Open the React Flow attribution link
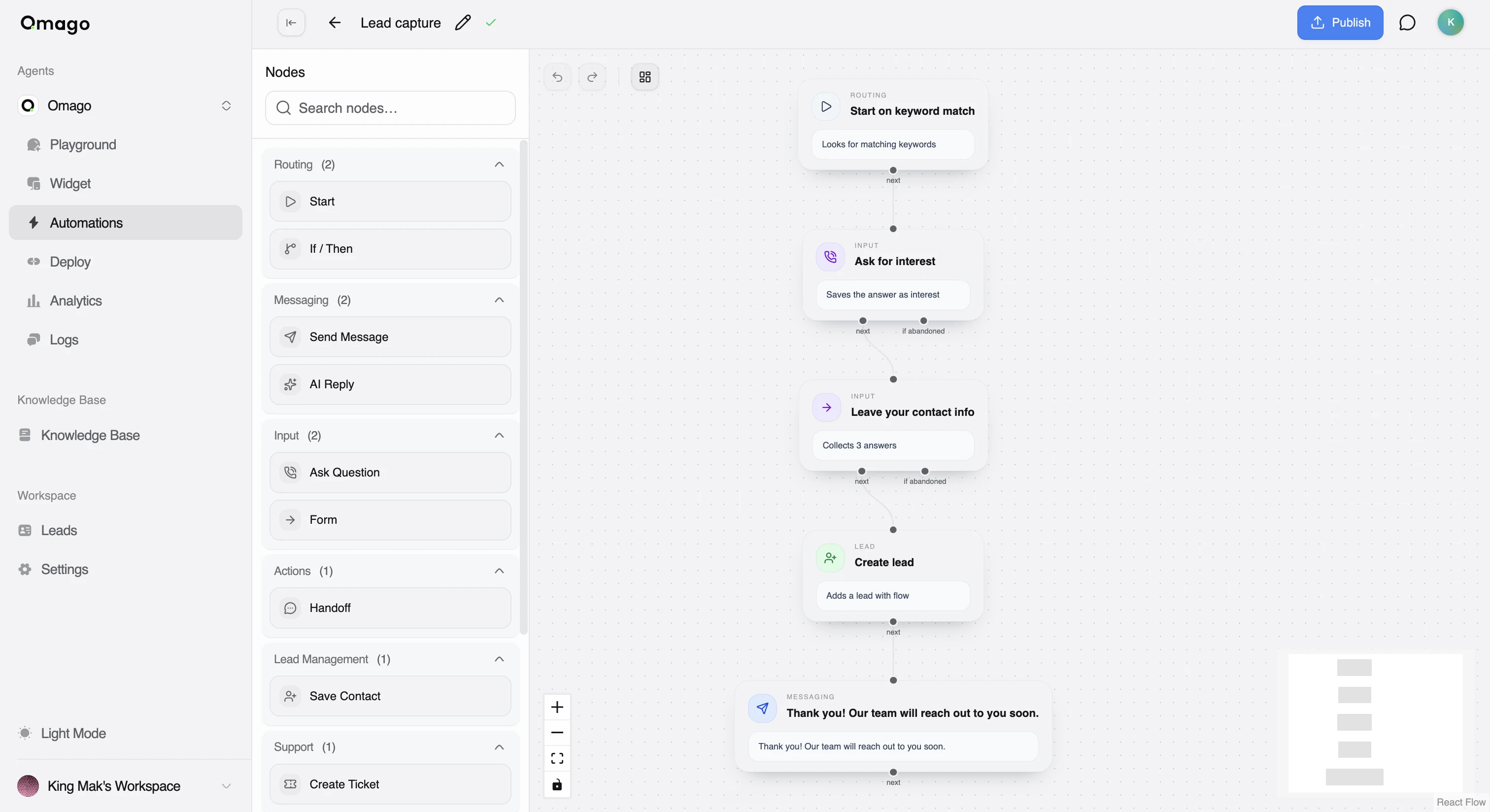 click(x=1460, y=802)
